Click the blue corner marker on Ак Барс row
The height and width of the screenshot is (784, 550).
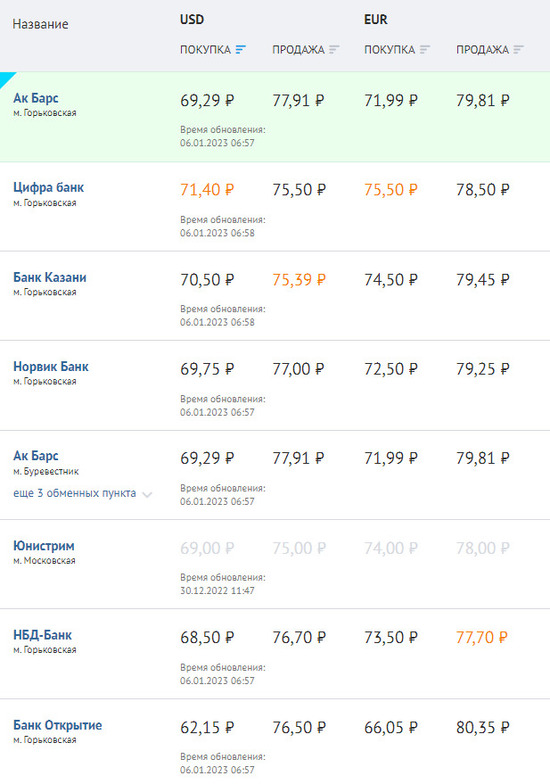point(6,78)
